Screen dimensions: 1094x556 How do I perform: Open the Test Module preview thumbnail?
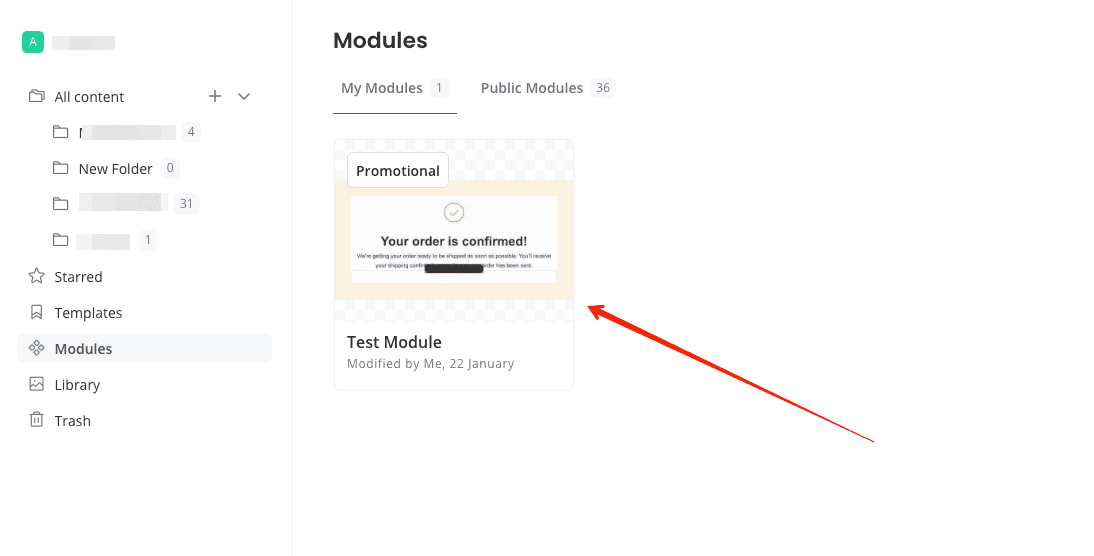(454, 230)
